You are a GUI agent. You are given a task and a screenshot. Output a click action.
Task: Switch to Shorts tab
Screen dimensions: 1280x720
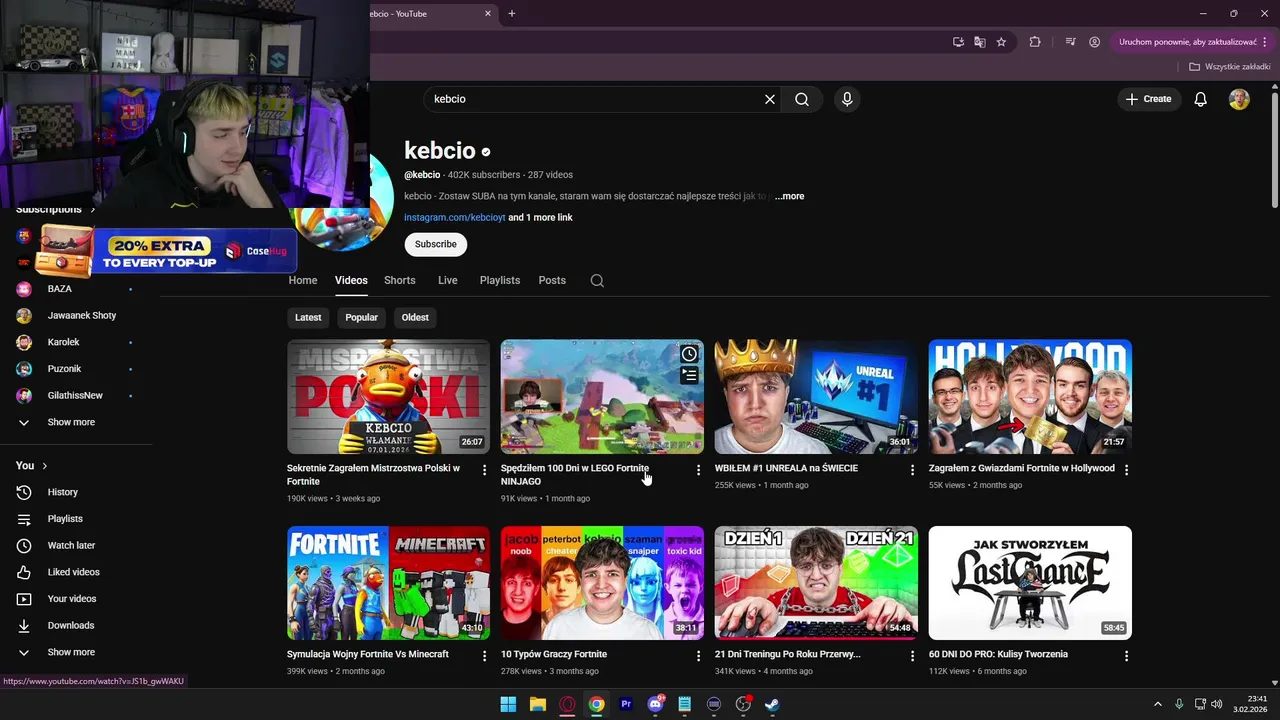[400, 281]
